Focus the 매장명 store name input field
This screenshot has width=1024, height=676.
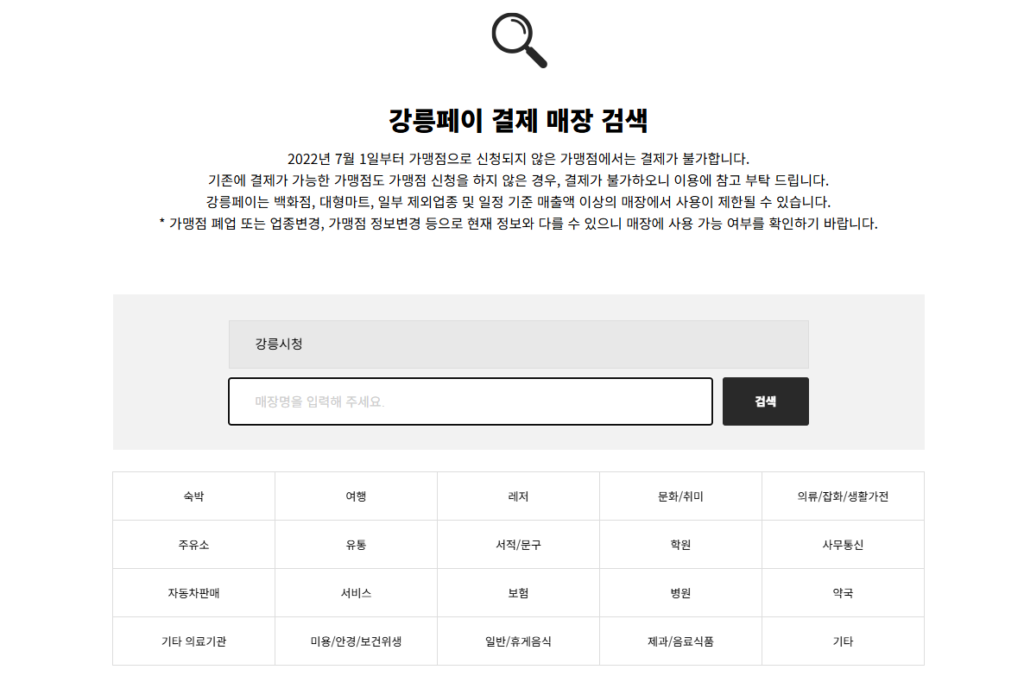coord(470,401)
